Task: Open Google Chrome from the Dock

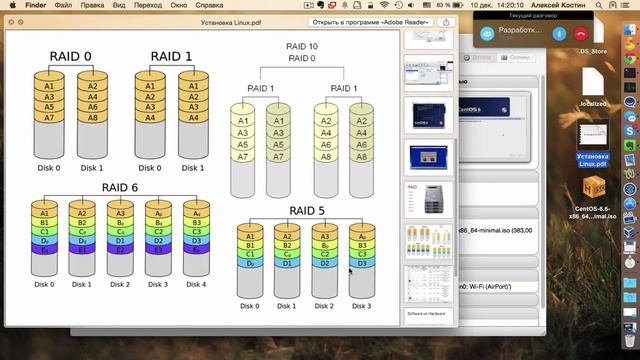Action: click(630, 58)
